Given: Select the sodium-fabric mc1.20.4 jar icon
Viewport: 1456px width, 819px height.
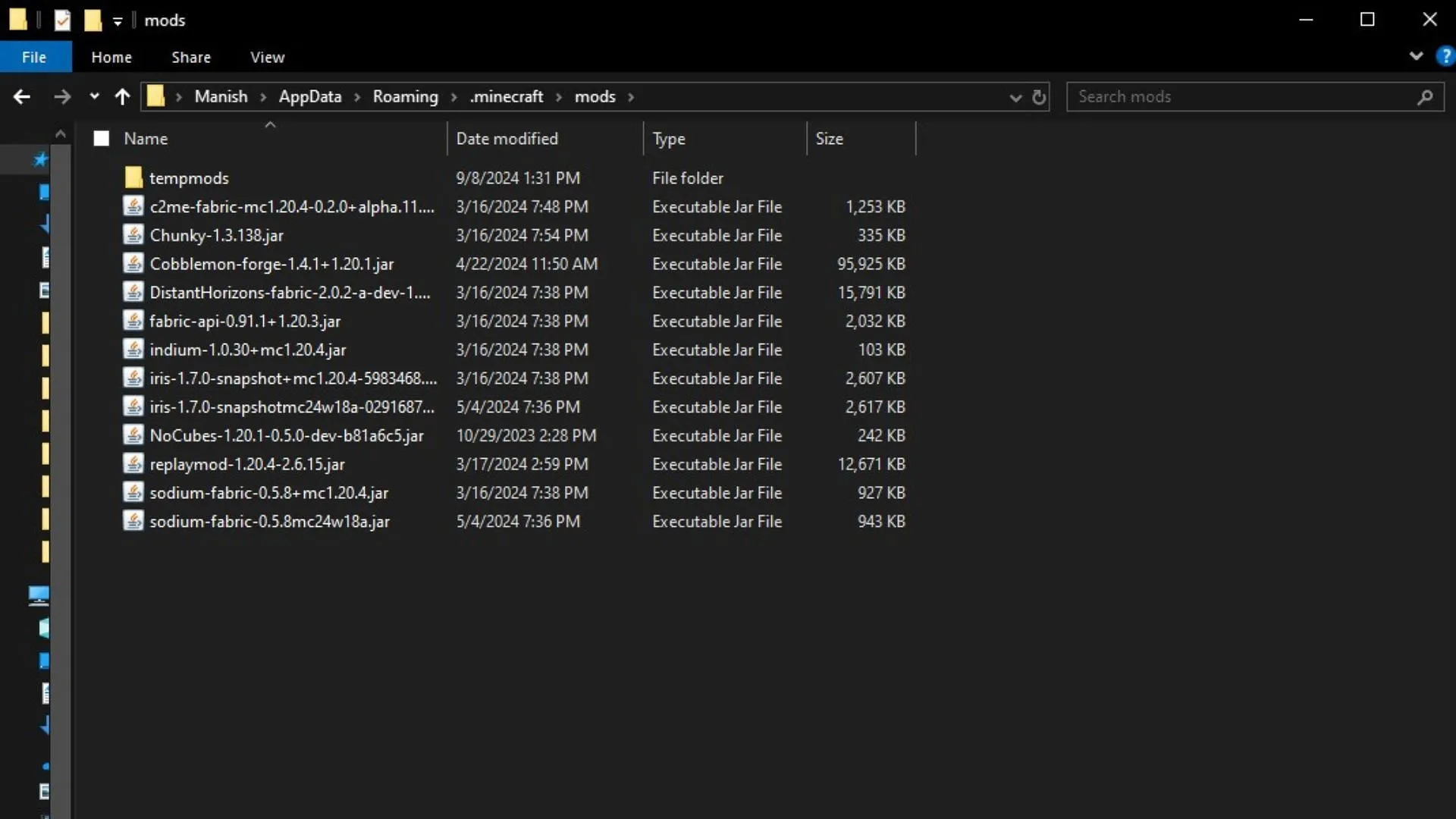Looking at the screenshot, I should [133, 492].
